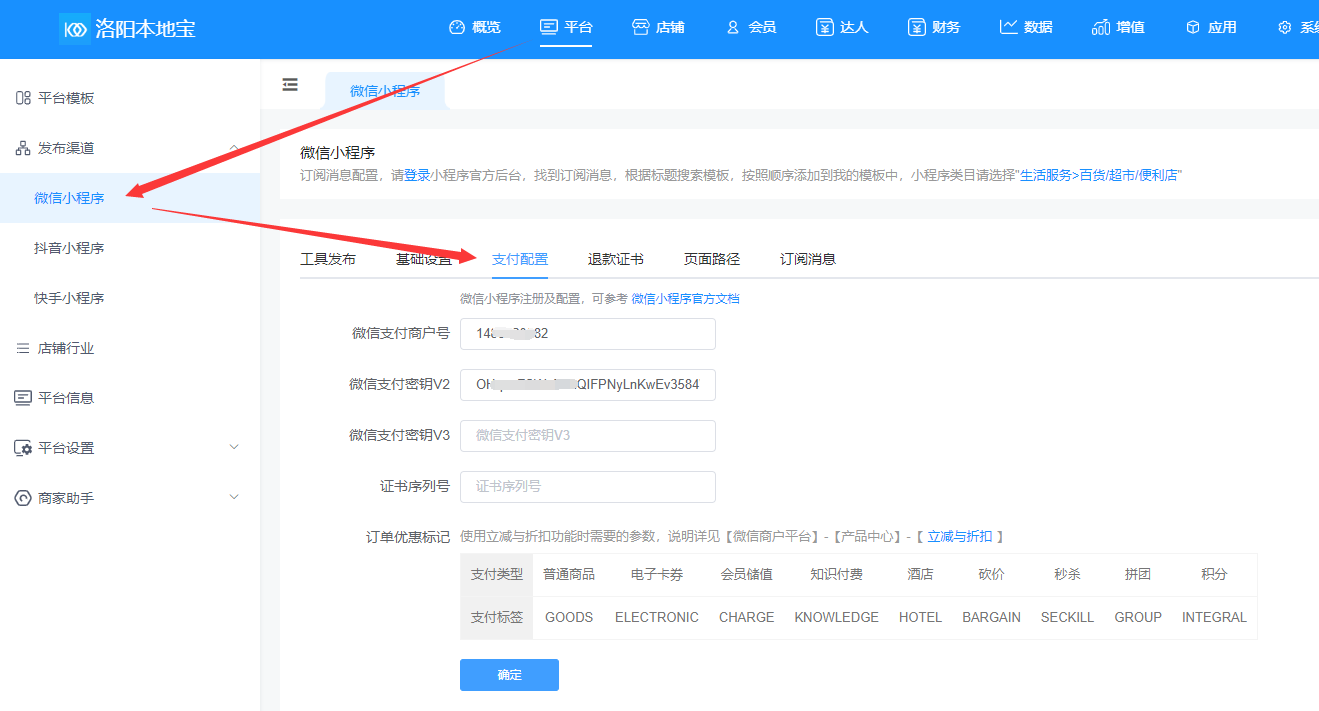
Task: Switch to the 基础设置 tab
Action: 424,259
